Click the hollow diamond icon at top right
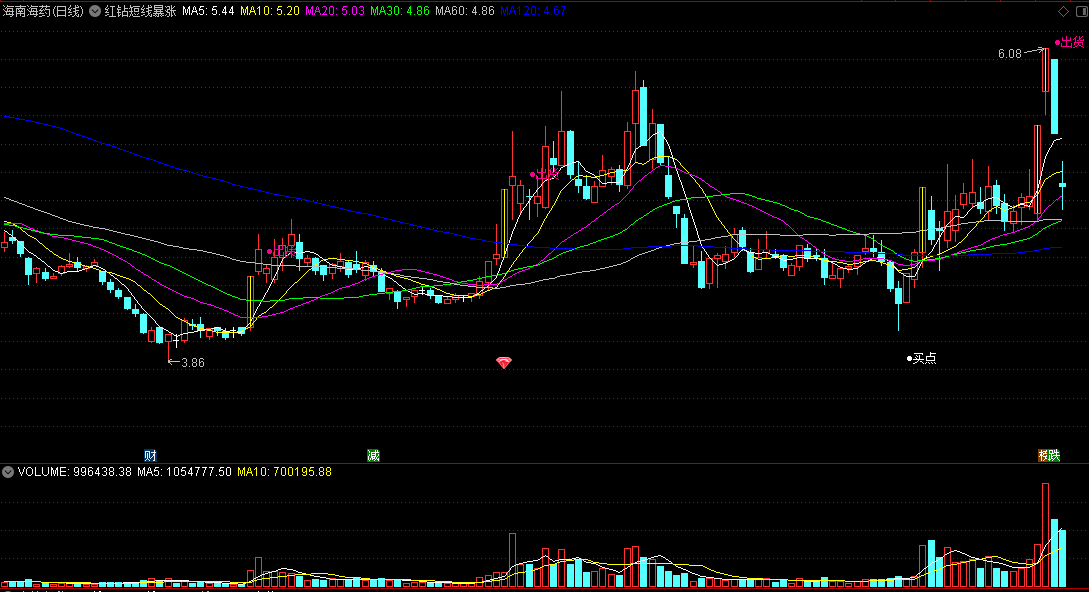The width and height of the screenshot is (1089, 592). pos(1063,11)
